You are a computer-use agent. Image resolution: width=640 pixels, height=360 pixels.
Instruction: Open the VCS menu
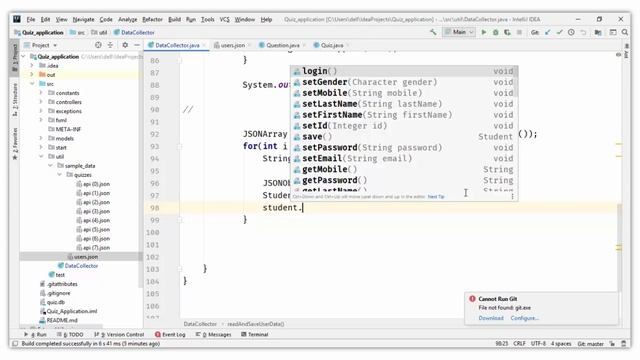pos(224,19)
